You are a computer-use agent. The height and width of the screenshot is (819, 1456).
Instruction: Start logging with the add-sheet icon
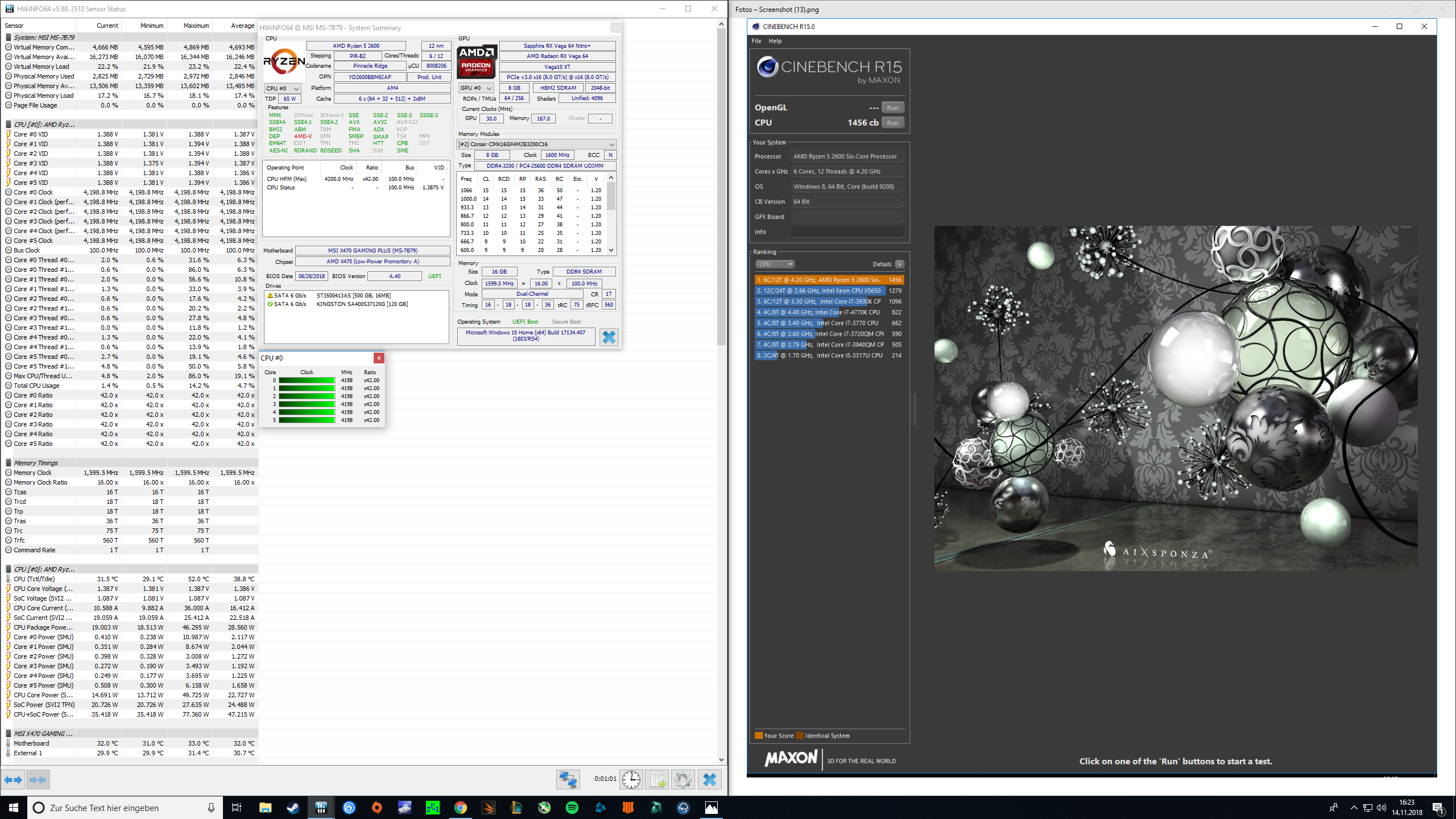click(x=657, y=779)
